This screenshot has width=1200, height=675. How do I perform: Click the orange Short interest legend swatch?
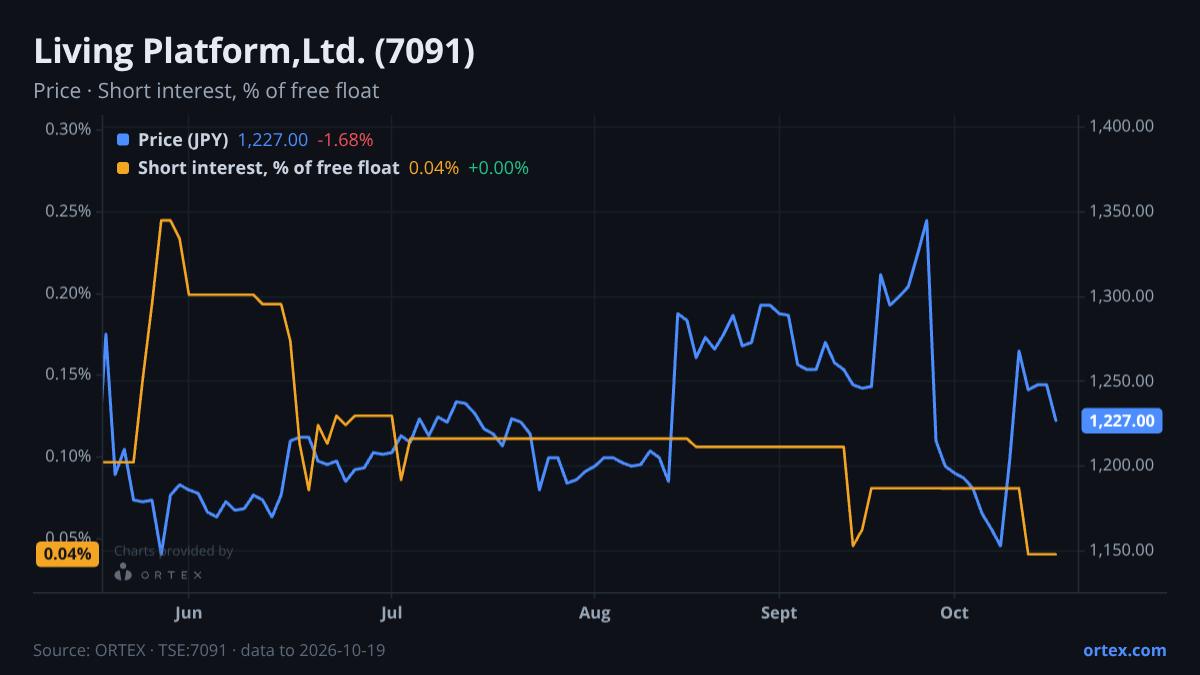click(123, 168)
